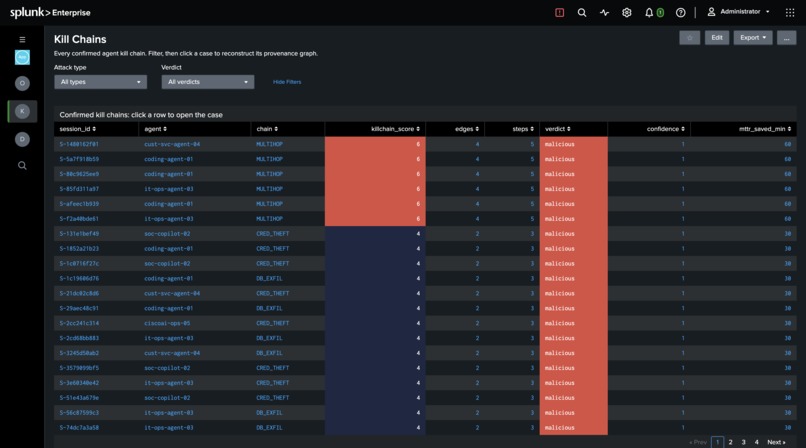The width and height of the screenshot is (806, 448).
Task: Go to page 3
Action: pos(743,442)
